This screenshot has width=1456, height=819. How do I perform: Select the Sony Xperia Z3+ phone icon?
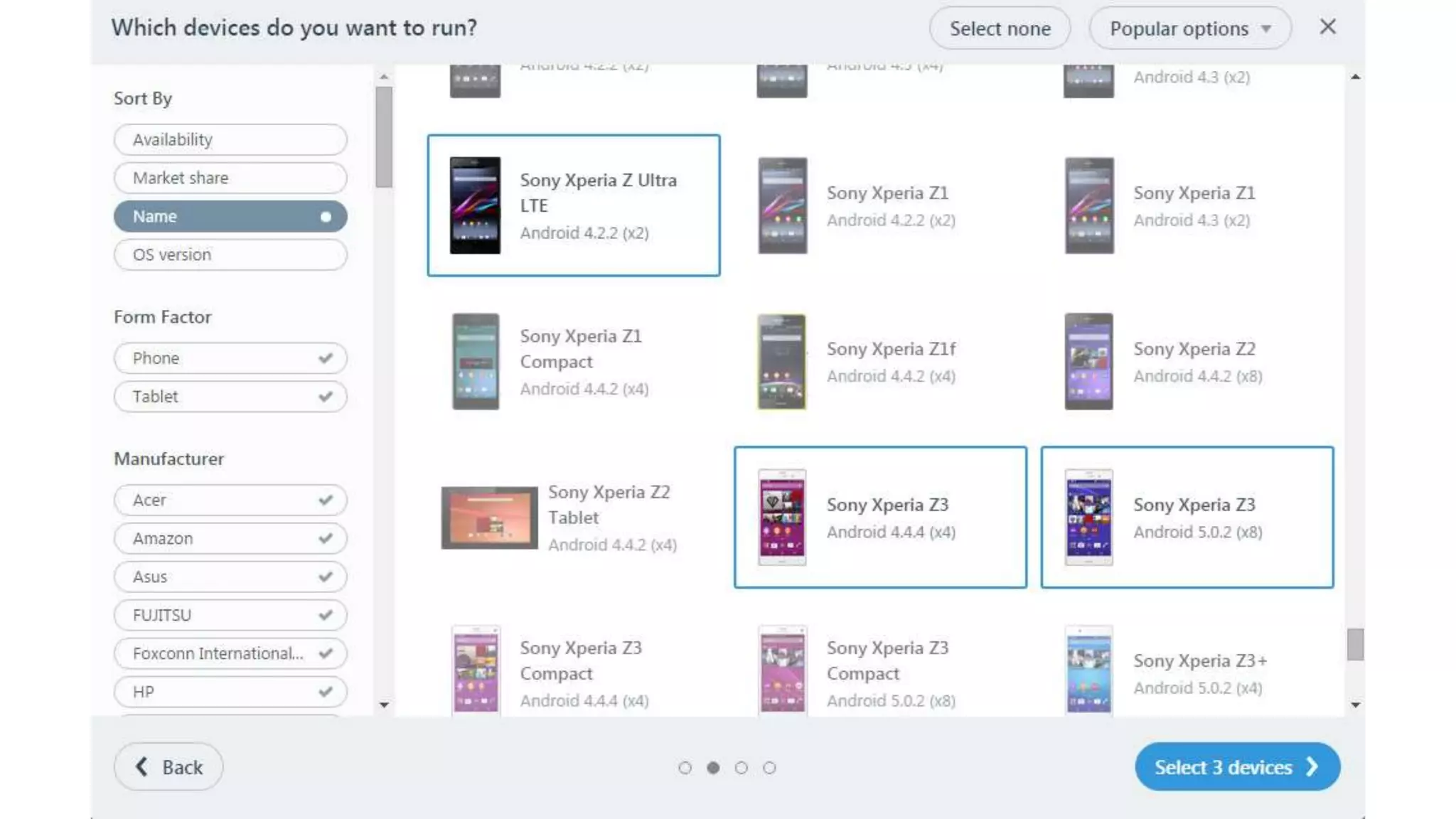click(1088, 670)
